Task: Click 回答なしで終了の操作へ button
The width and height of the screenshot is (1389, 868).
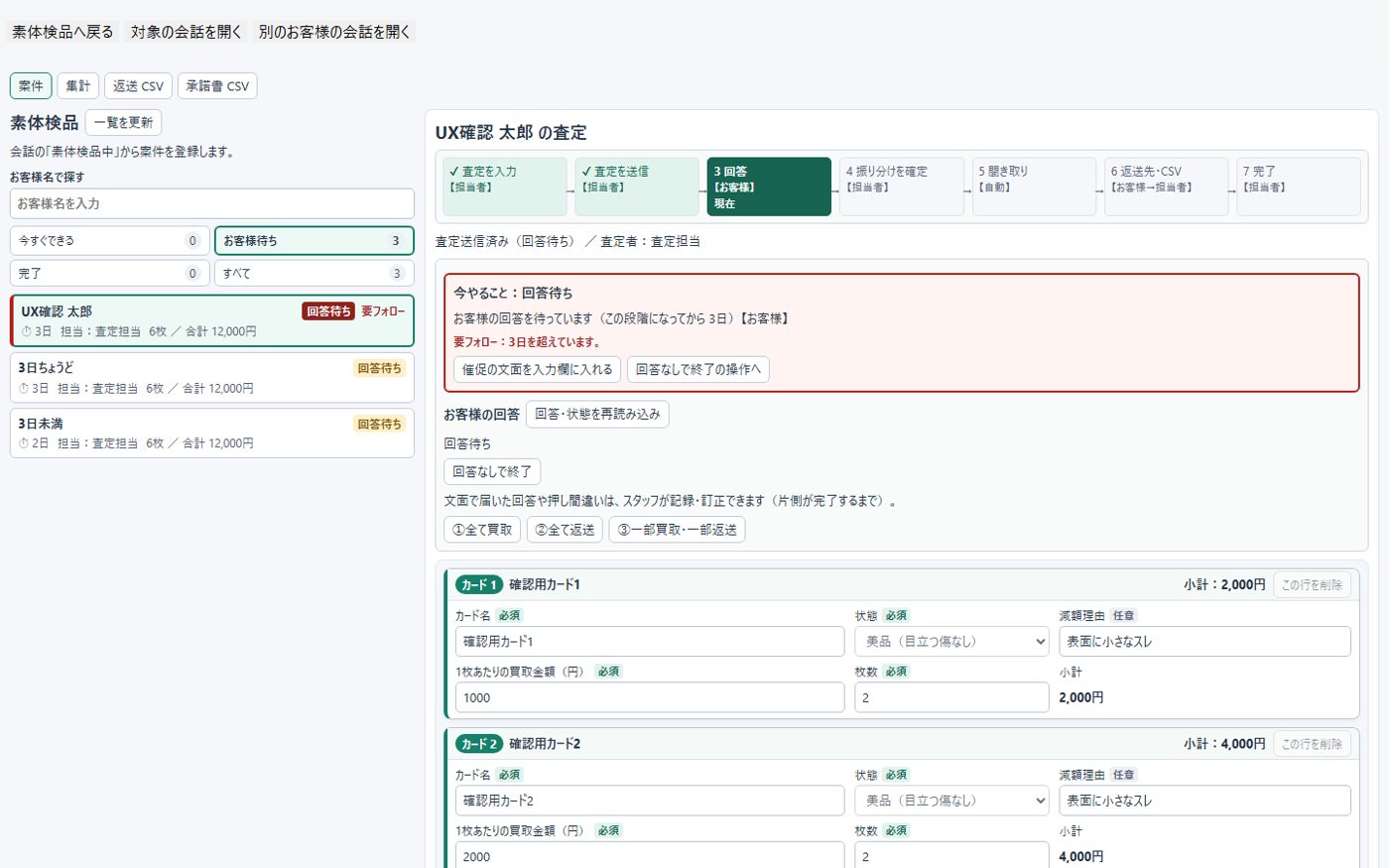Action: coord(698,369)
